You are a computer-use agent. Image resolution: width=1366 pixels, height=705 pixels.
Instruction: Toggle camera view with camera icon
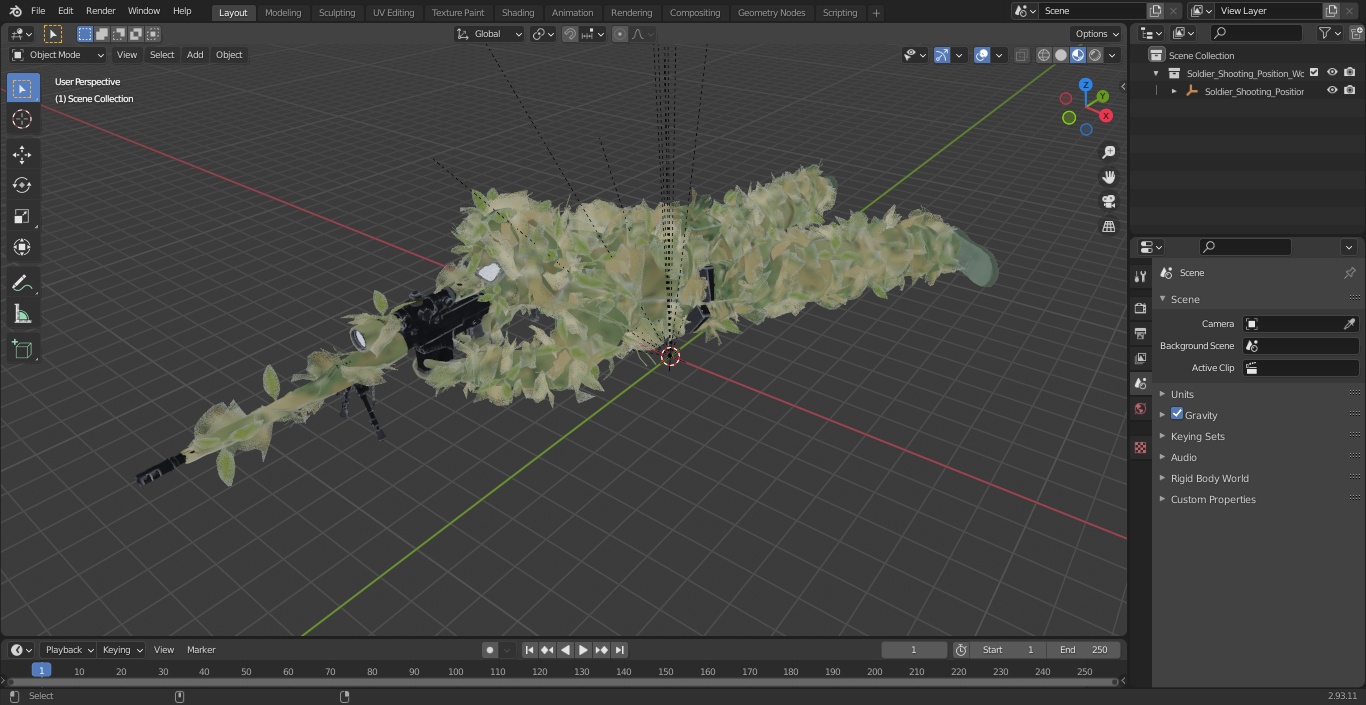(x=1108, y=202)
